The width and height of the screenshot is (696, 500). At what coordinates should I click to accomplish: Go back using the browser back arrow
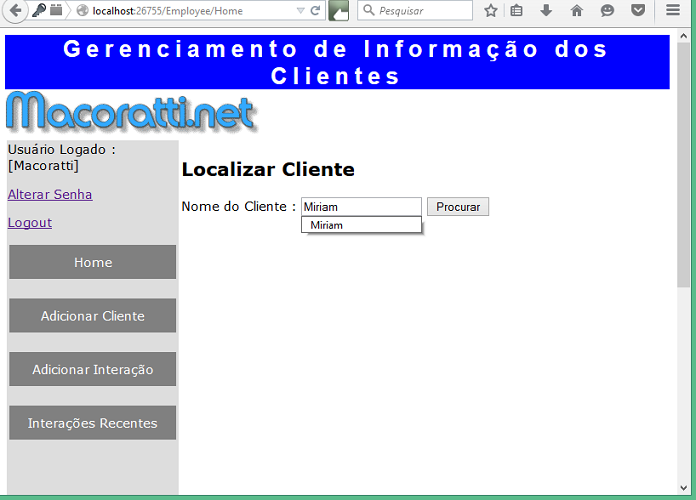click(x=15, y=10)
